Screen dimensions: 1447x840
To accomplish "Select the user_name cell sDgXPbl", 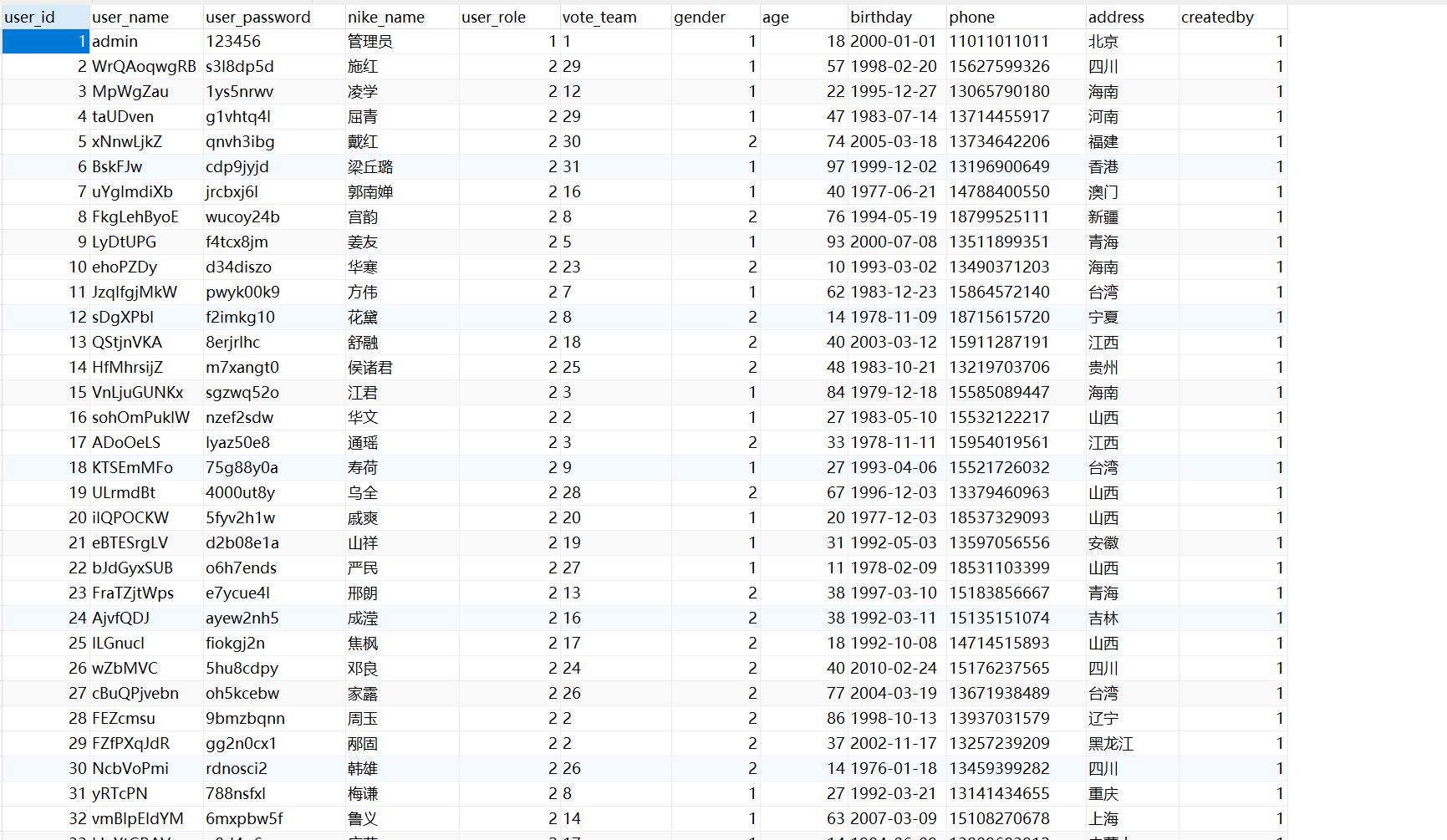I will [145, 317].
